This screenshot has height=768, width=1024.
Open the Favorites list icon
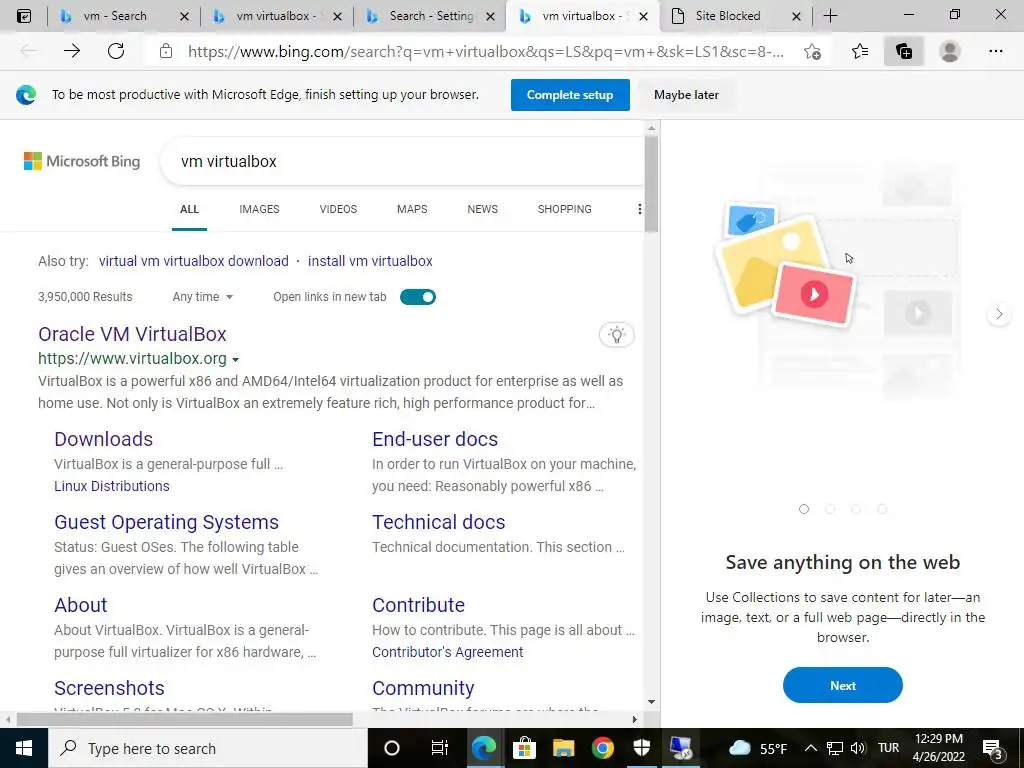point(860,51)
